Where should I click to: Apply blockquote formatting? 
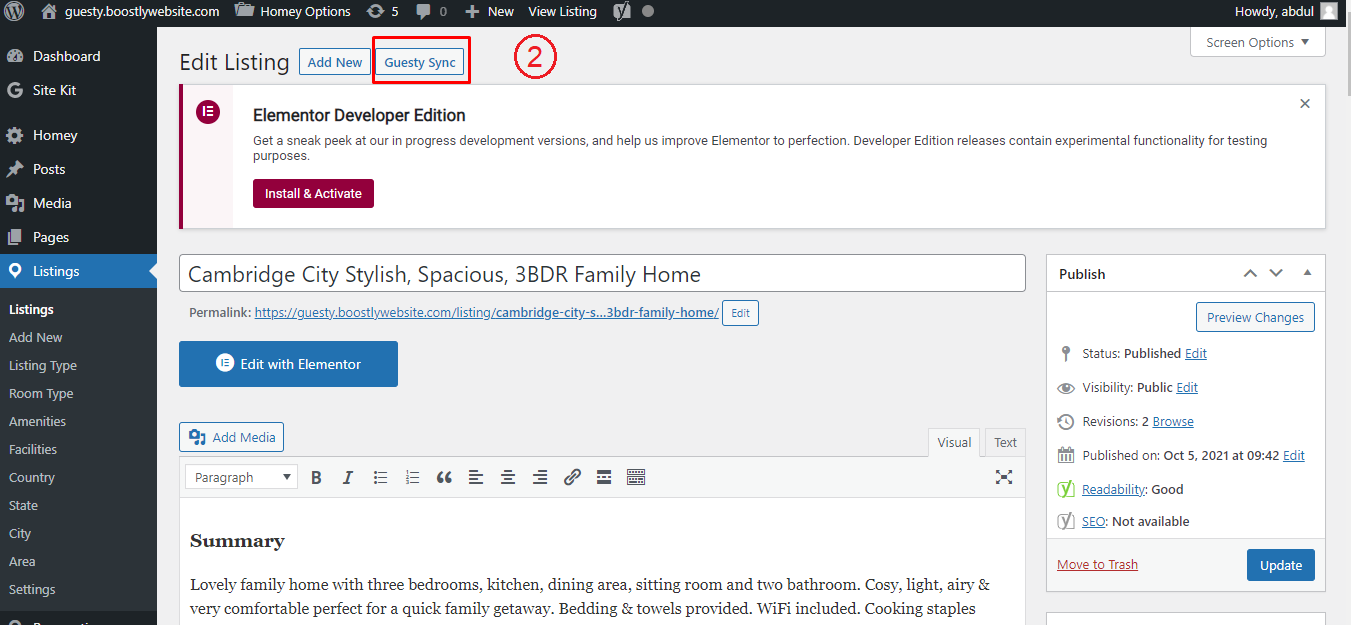pyautogui.click(x=444, y=477)
